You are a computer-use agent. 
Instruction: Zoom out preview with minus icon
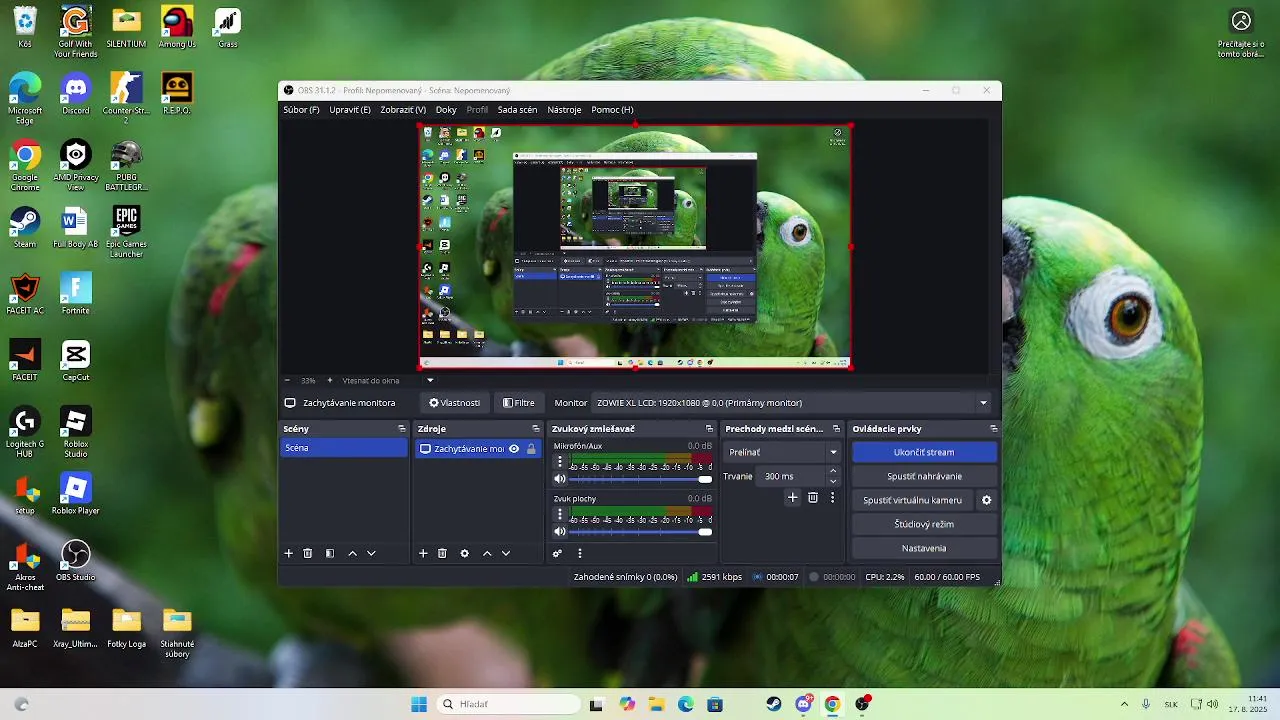(287, 380)
